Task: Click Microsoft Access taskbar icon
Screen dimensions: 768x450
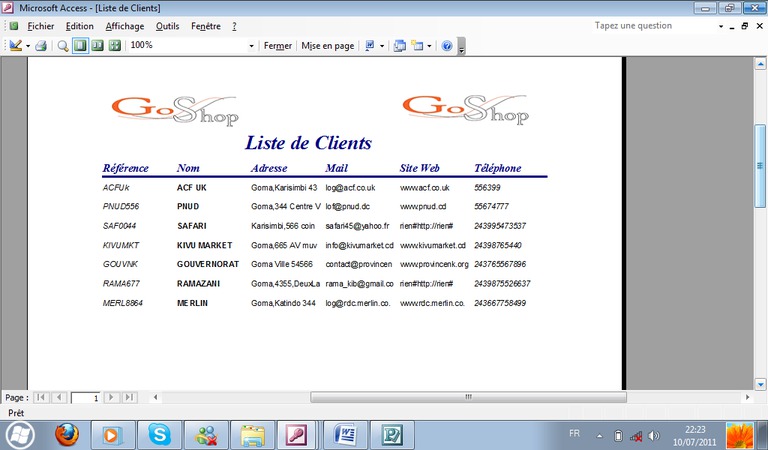Action: (x=297, y=435)
